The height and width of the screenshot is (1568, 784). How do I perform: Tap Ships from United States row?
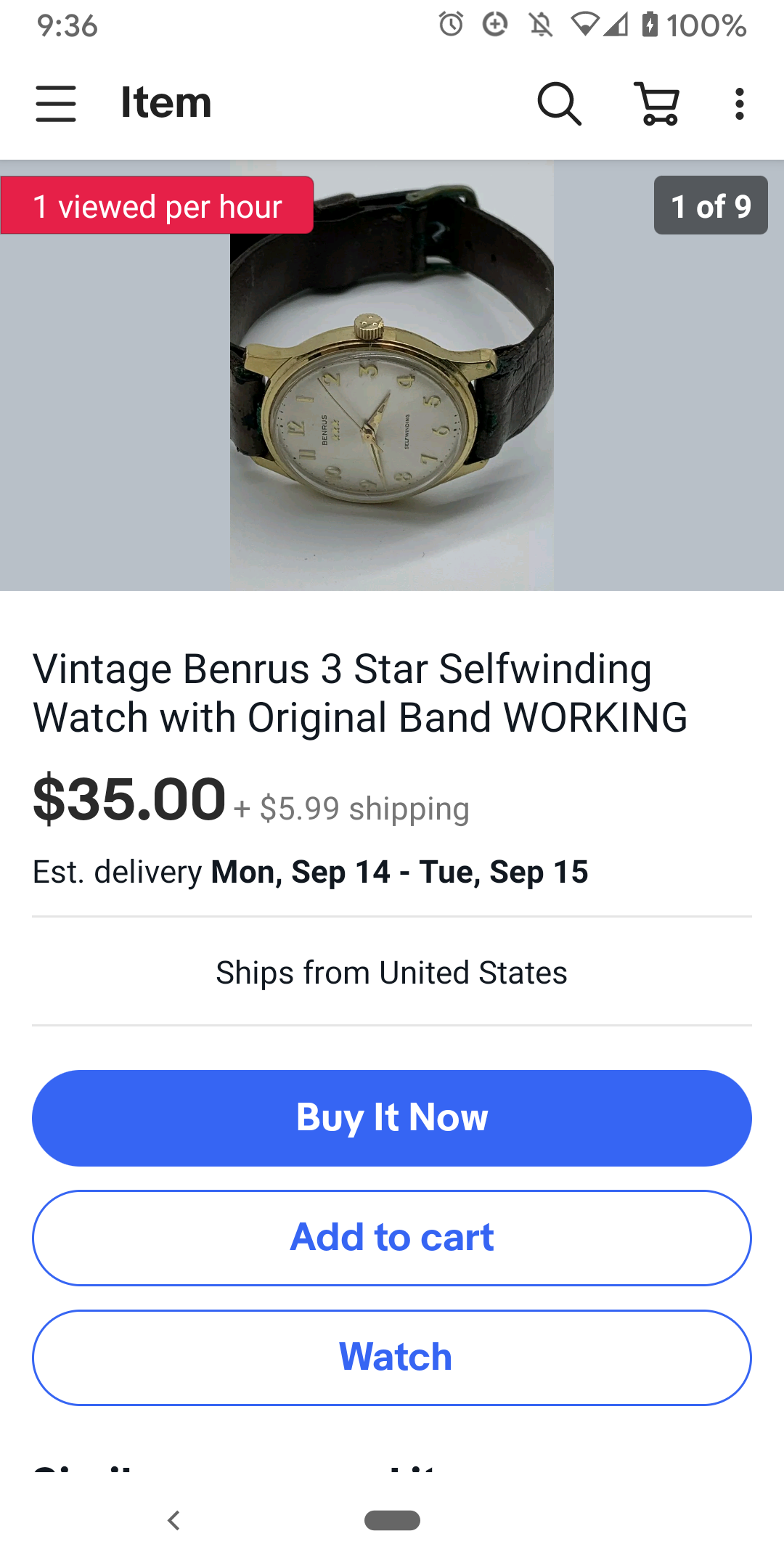[x=392, y=972]
